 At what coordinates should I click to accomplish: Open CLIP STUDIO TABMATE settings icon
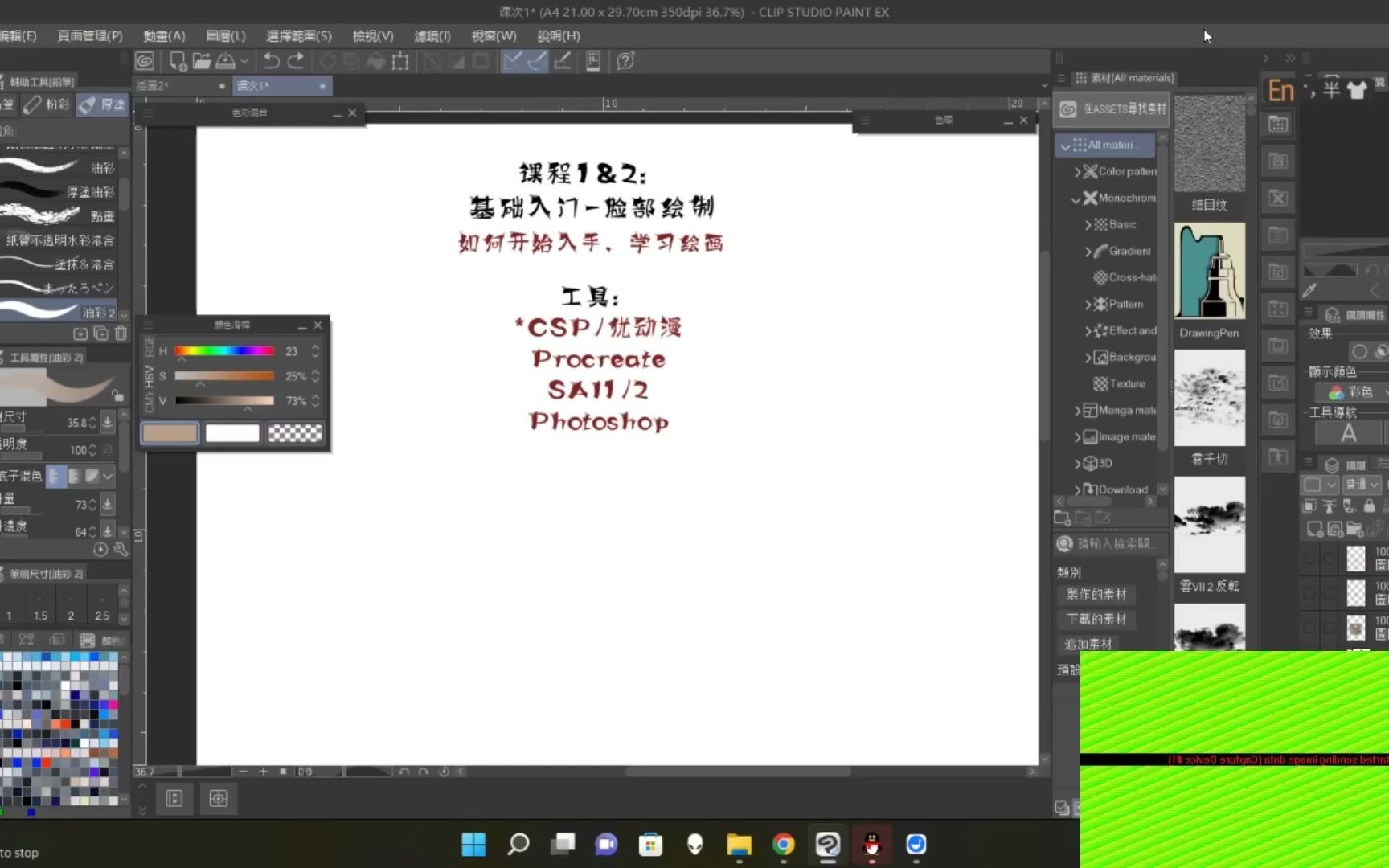(593, 61)
